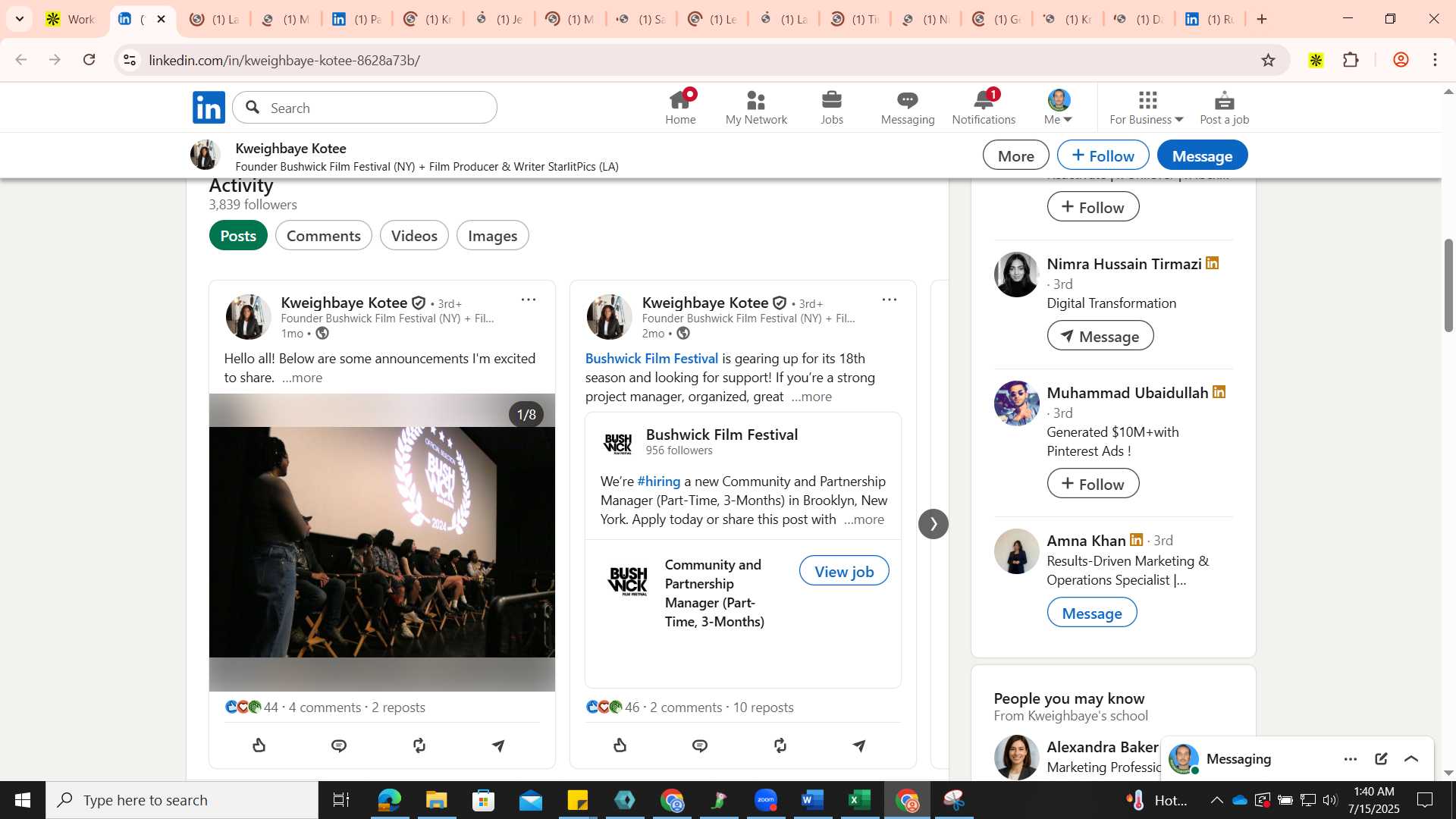Open Excel from the taskbar
Image resolution: width=1456 pixels, height=819 pixels.
point(859,800)
